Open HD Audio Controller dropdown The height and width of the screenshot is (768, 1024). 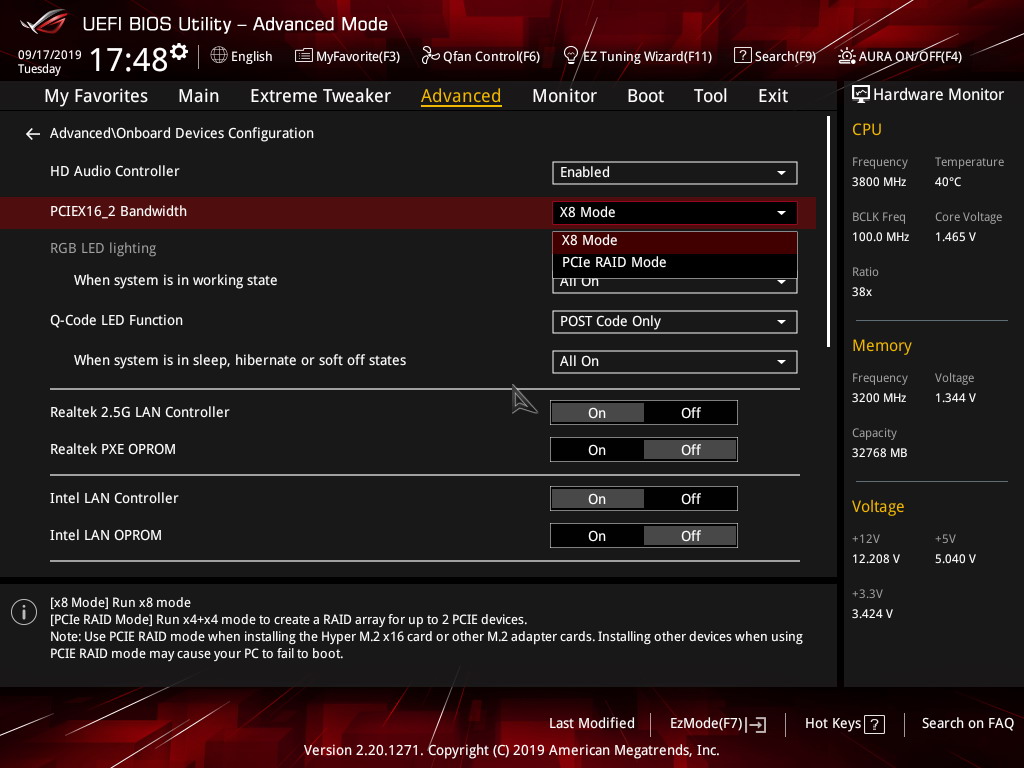coord(675,172)
